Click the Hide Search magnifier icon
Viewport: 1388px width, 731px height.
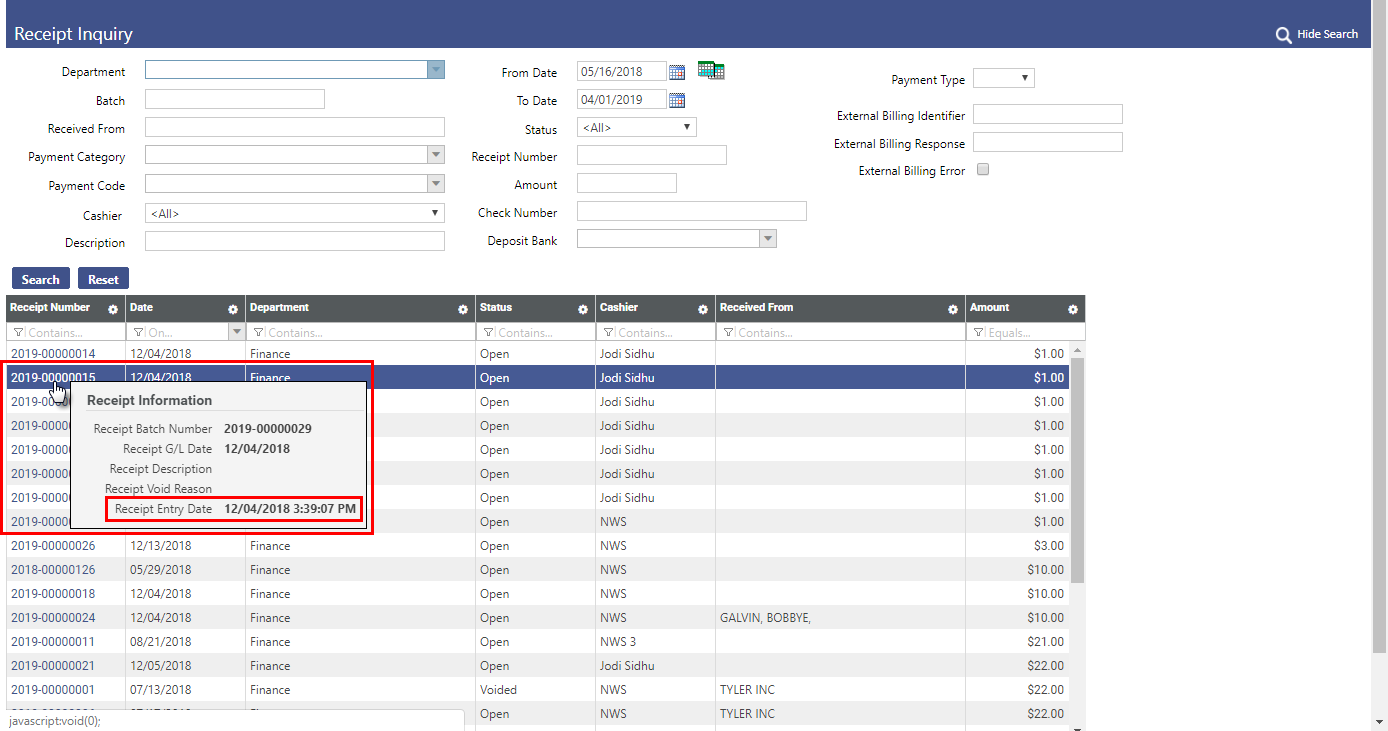(x=1284, y=35)
